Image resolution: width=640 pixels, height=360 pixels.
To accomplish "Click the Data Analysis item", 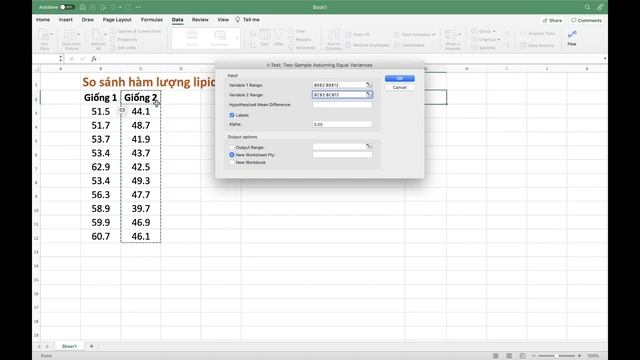I will [x=537, y=45].
